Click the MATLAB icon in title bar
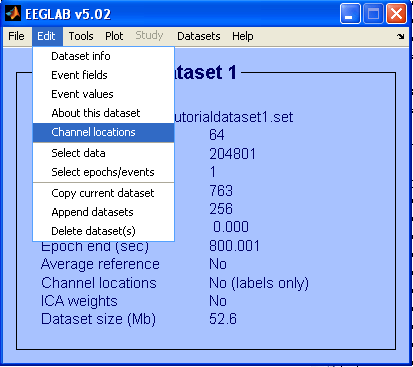This screenshot has height=367, width=413. pos(13,13)
